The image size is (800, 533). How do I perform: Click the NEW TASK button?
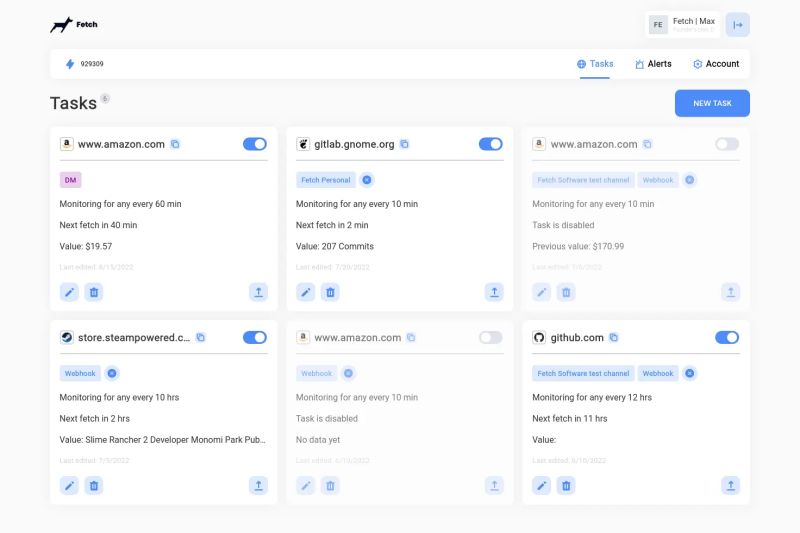pyautogui.click(x=712, y=103)
